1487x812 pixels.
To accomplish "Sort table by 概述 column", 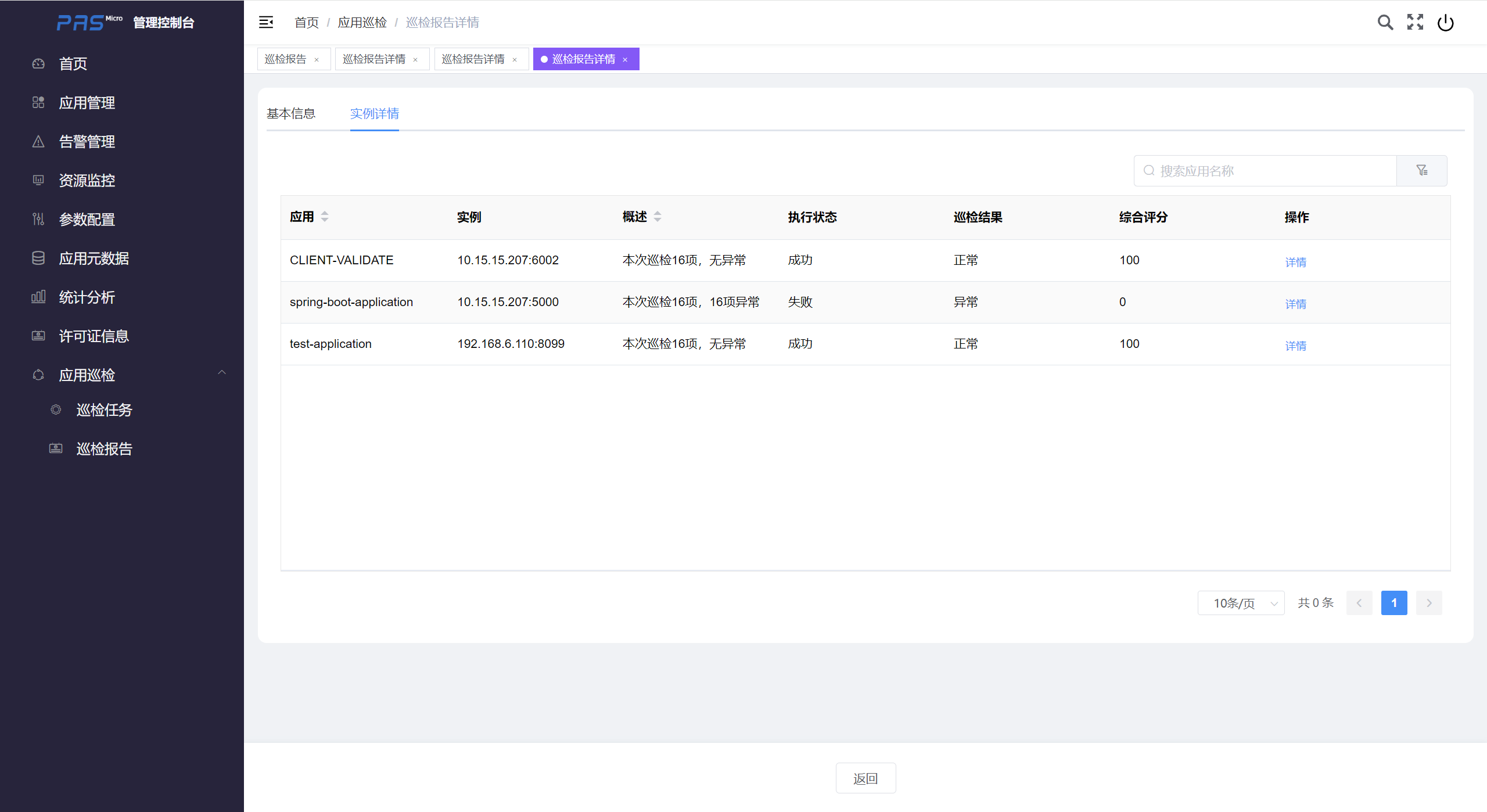I will tap(658, 217).
